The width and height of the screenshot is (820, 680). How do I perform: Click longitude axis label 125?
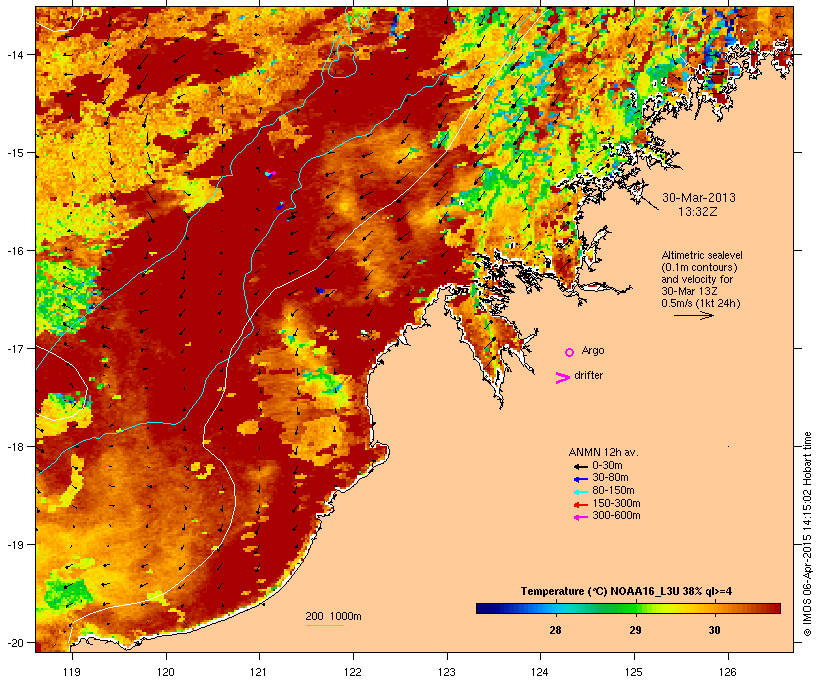[x=634, y=672]
